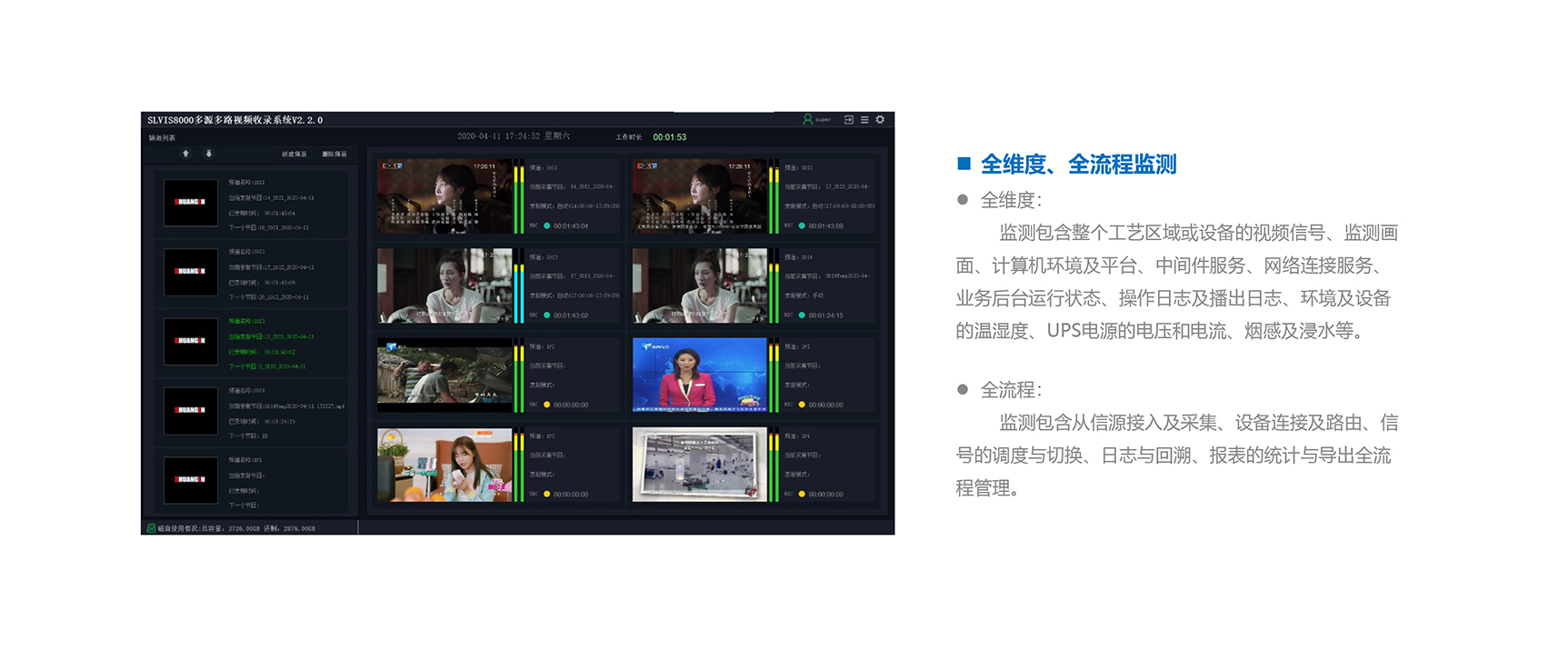Click the disk usage status text in footer
Image resolution: width=1568 pixels, height=661 pixels.
(x=236, y=528)
